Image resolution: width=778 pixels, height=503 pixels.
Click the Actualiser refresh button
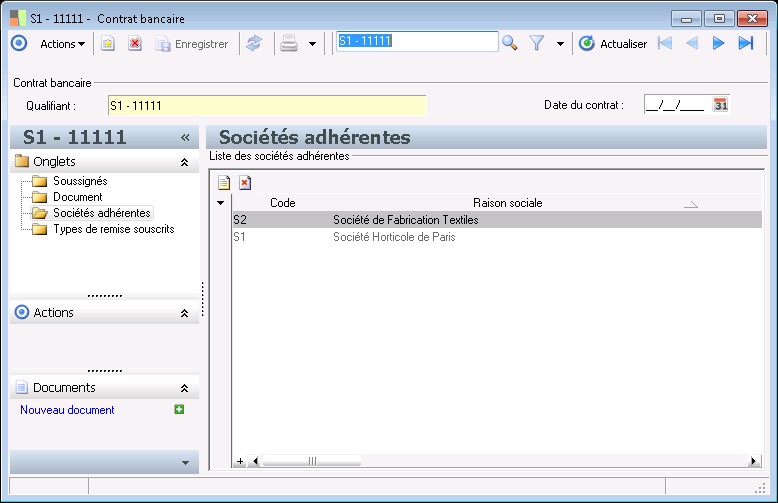(x=613, y=44)
